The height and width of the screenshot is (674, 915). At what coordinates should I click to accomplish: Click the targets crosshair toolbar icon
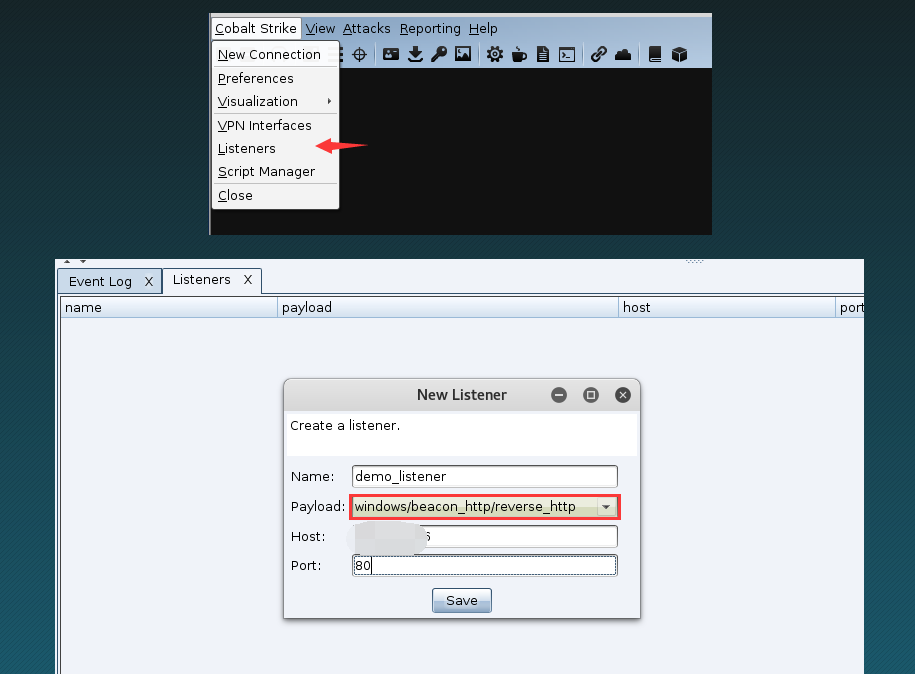pos(359,55)
